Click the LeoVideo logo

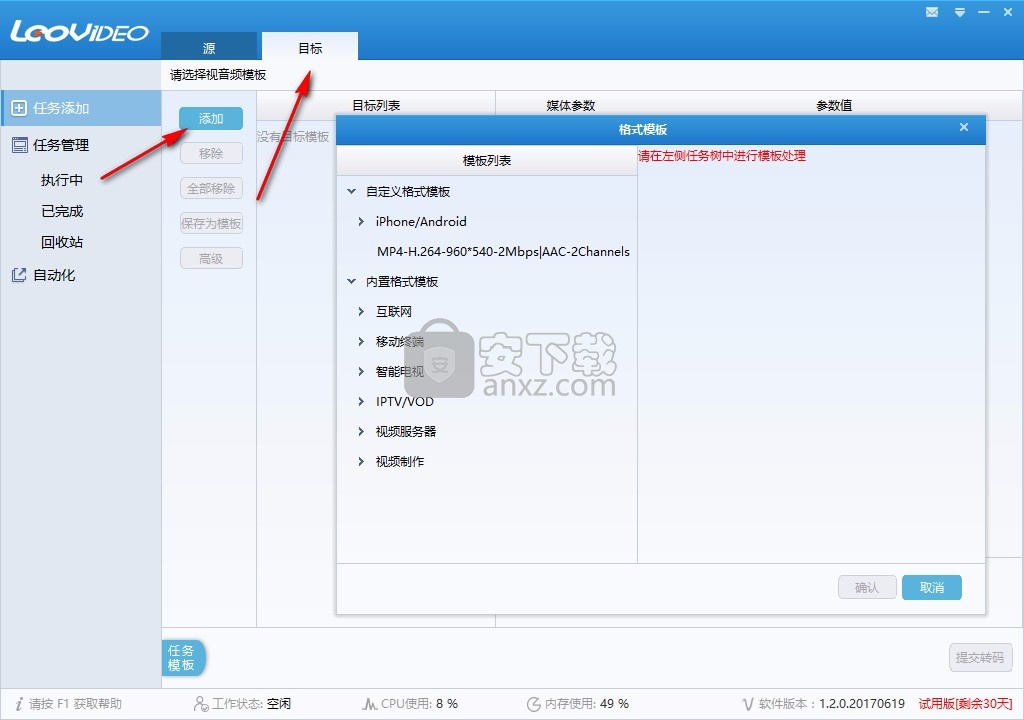tap(79, 31)
